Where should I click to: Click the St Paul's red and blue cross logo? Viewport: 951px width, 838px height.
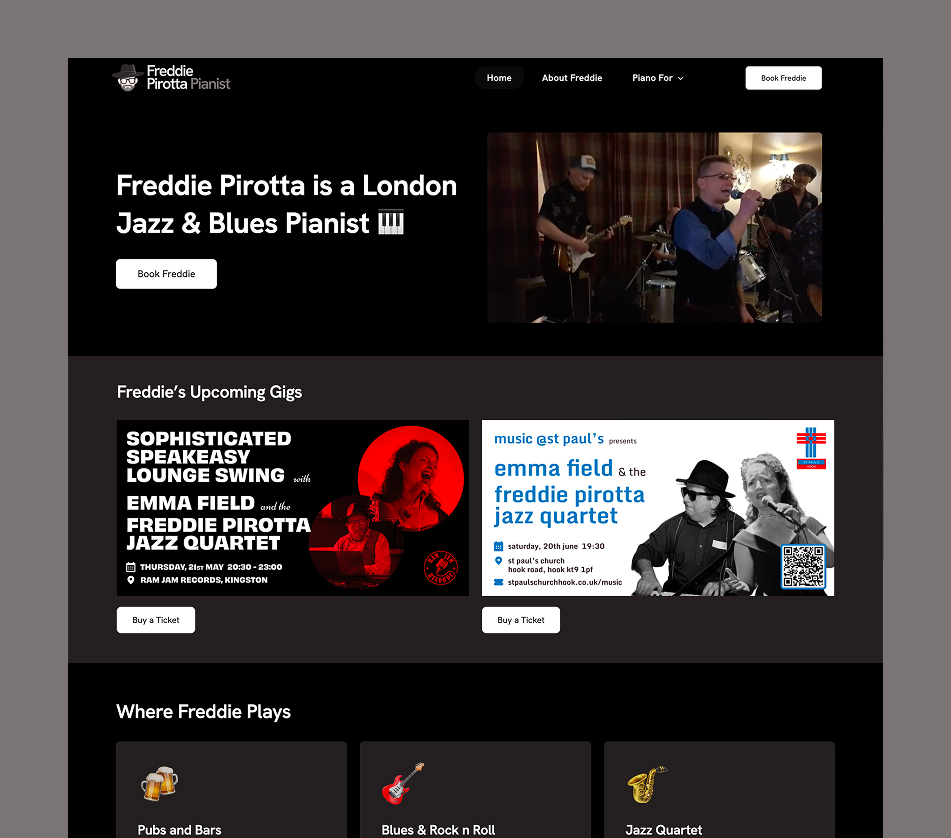pos(811,447)
